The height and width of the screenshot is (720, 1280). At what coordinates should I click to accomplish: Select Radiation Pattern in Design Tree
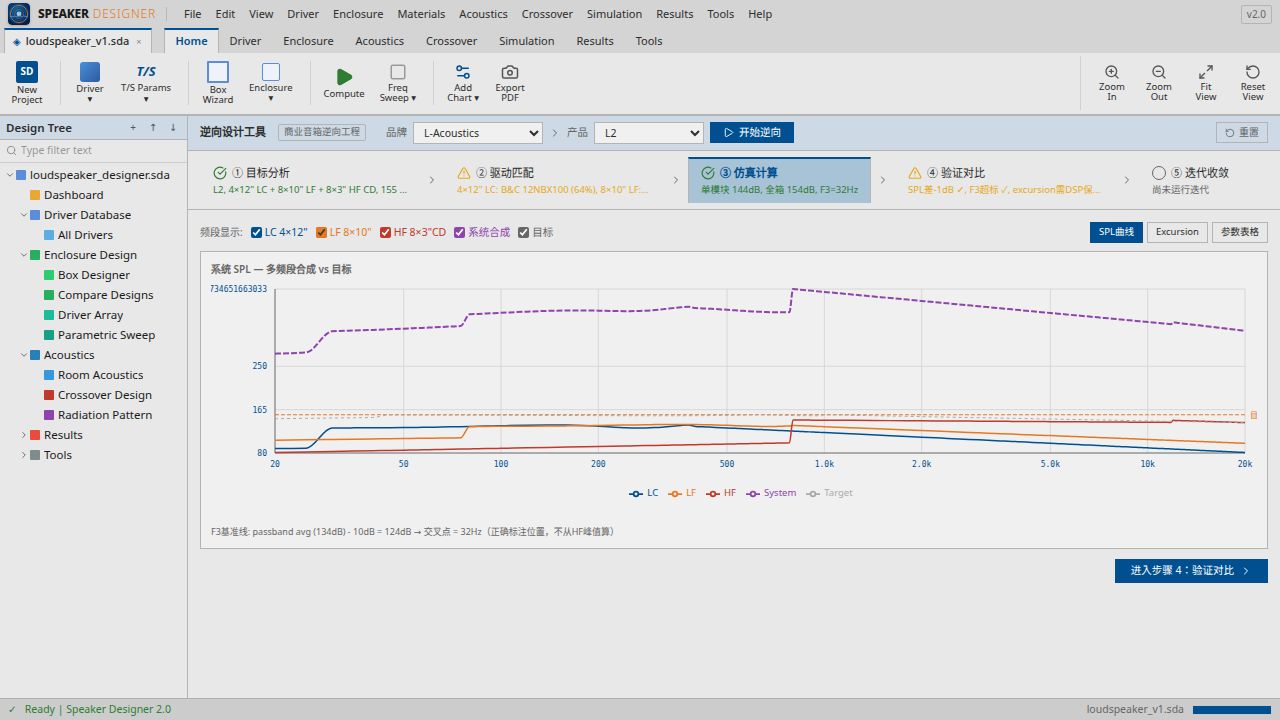point(105,415)
